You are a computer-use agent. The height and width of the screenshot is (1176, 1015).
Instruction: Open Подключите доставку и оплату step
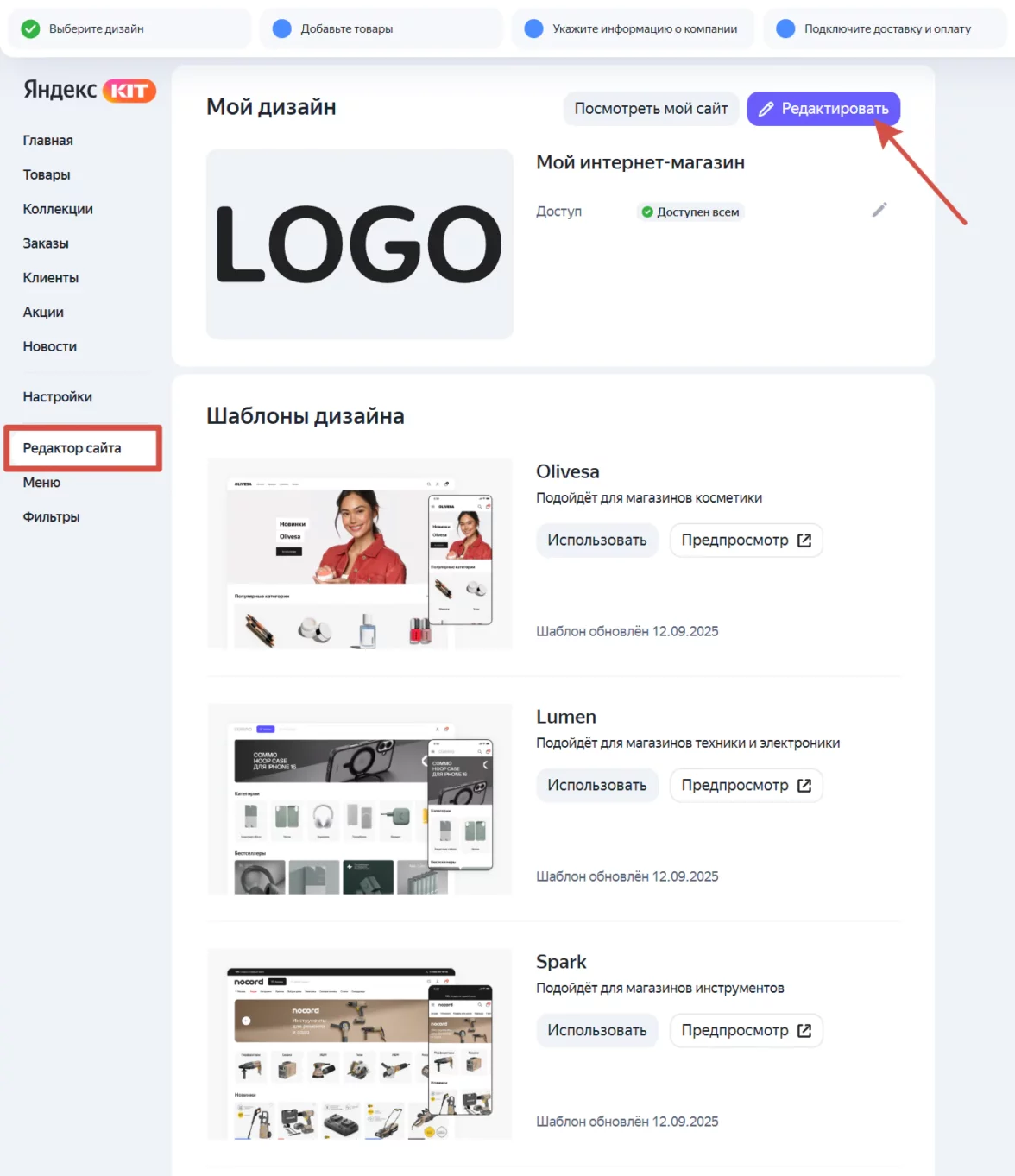pos(885,28)
